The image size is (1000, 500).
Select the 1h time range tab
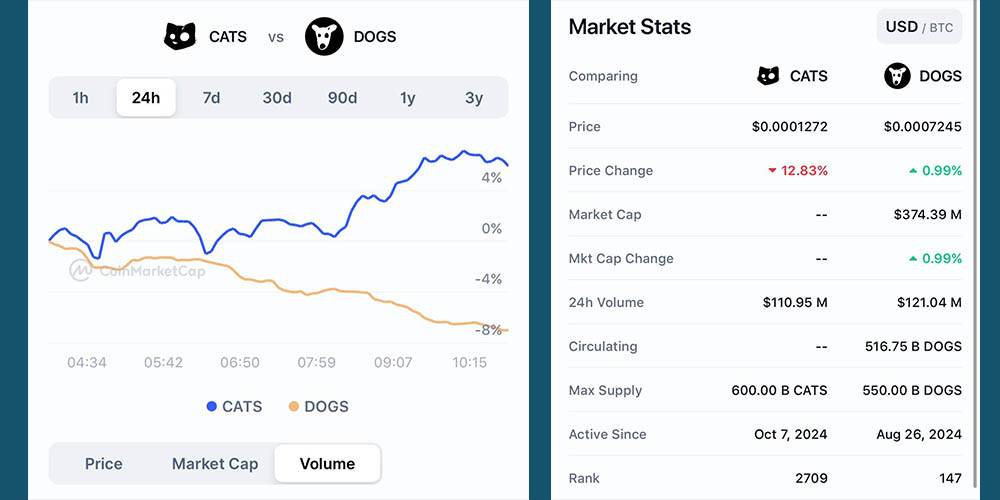[x=80, y=98]
